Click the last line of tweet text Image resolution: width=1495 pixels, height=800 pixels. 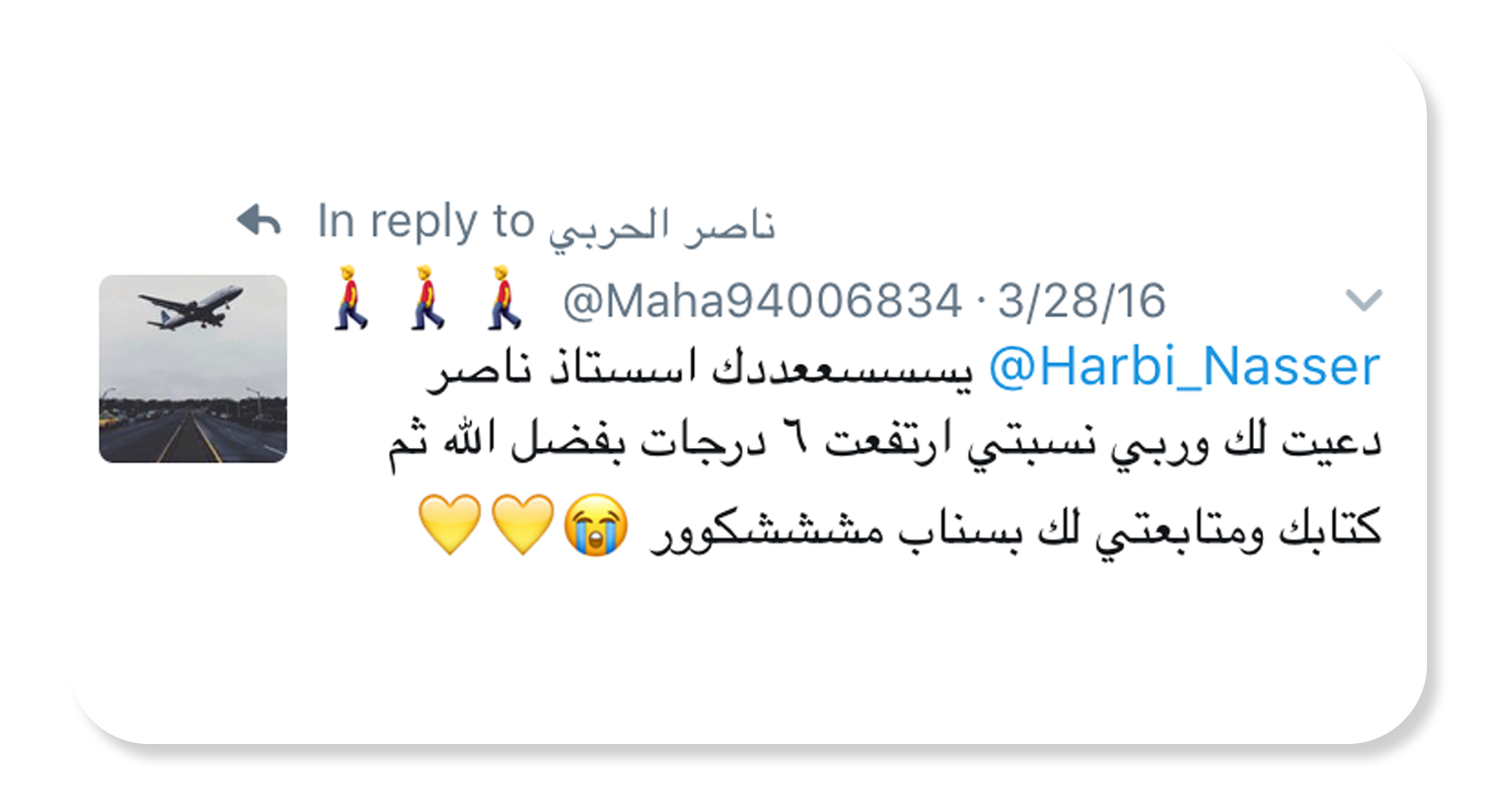[x=900, y=527]
